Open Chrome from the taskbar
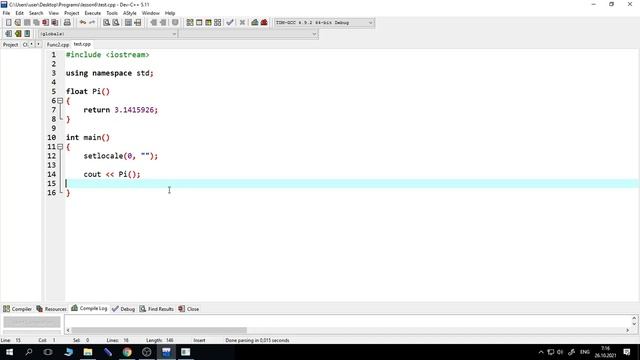This screenshot has width=640, height=360. 127,352
